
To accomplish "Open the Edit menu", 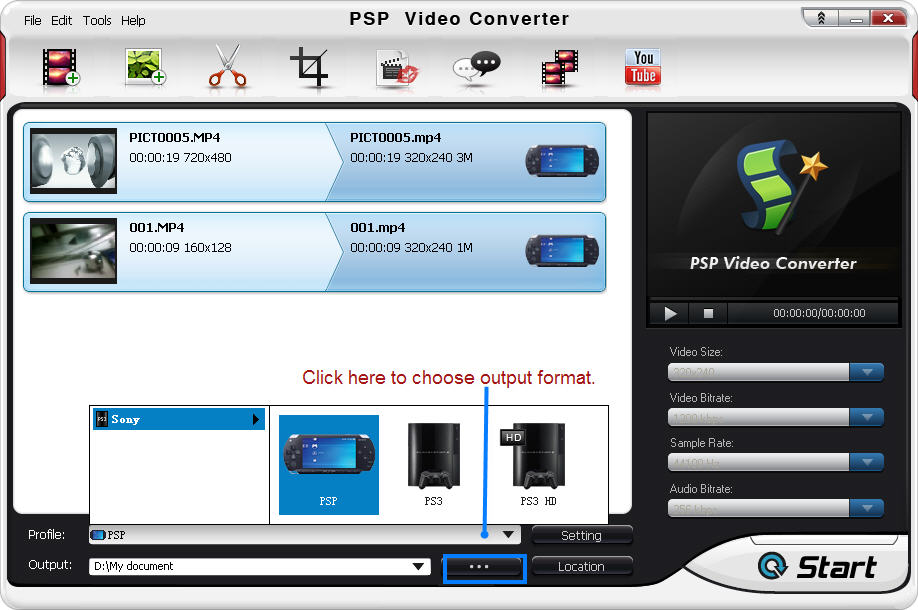I will [x=61, y=20].
